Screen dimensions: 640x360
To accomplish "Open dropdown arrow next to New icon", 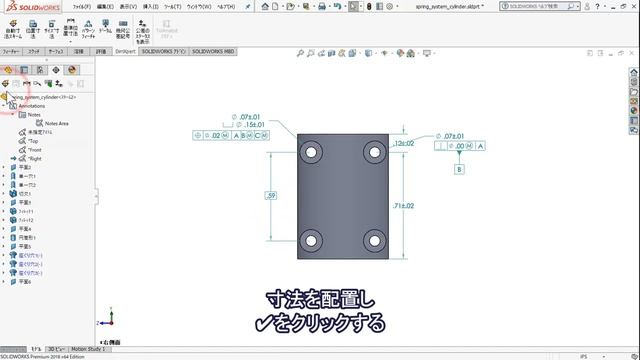I will (282, 7).
